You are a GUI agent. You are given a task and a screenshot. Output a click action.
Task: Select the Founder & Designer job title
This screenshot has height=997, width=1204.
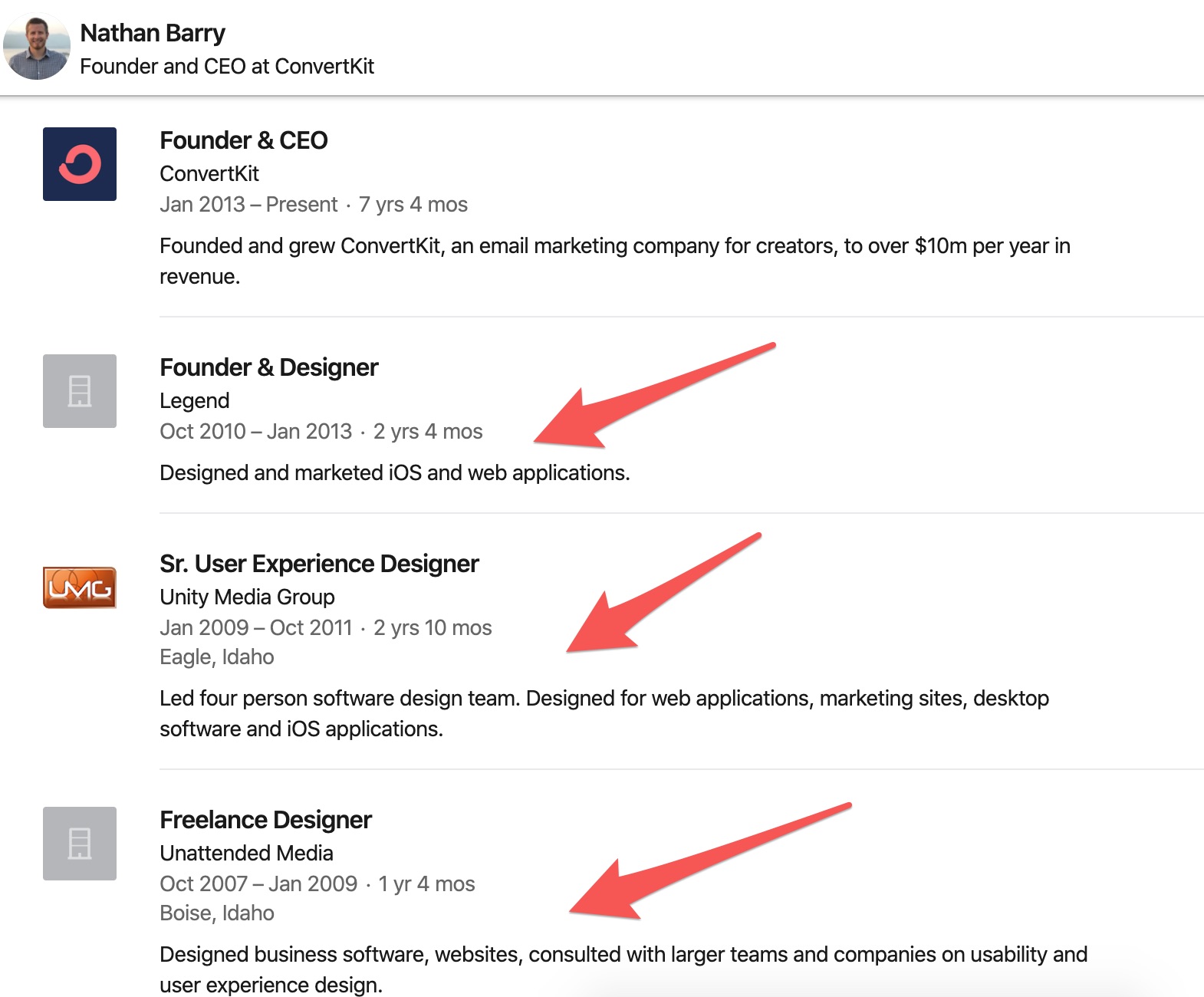pos(269,367)
